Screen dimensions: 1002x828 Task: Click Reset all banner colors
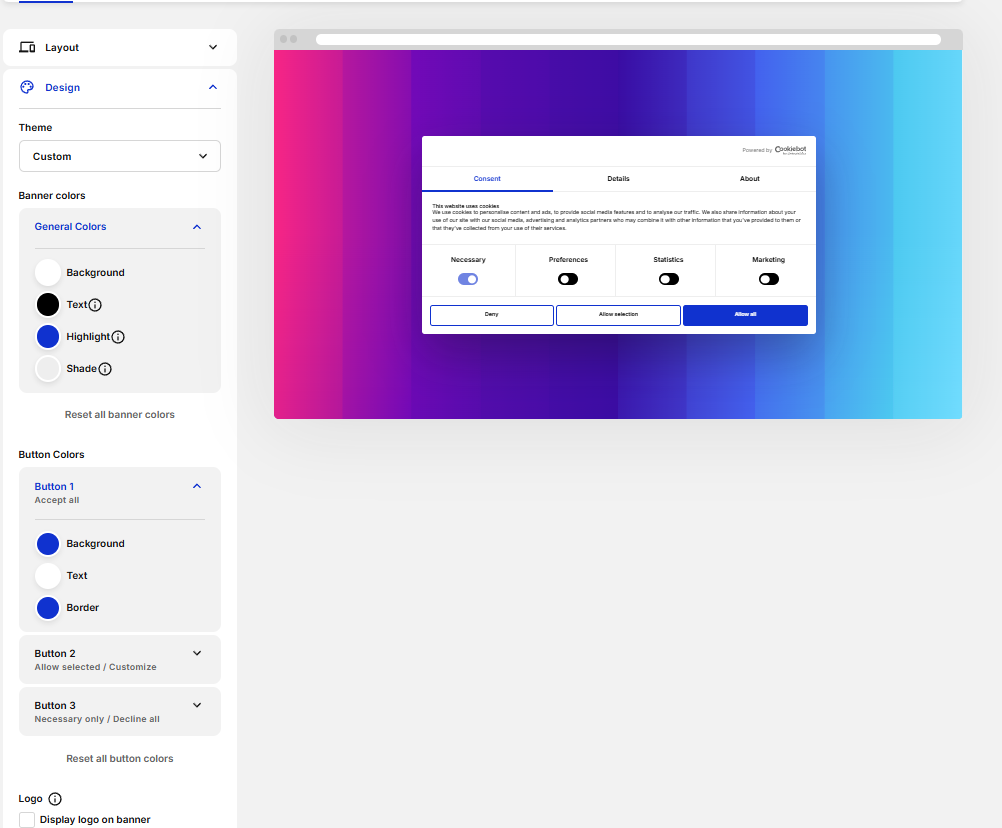pyautogui.click(x=119, y=414)
